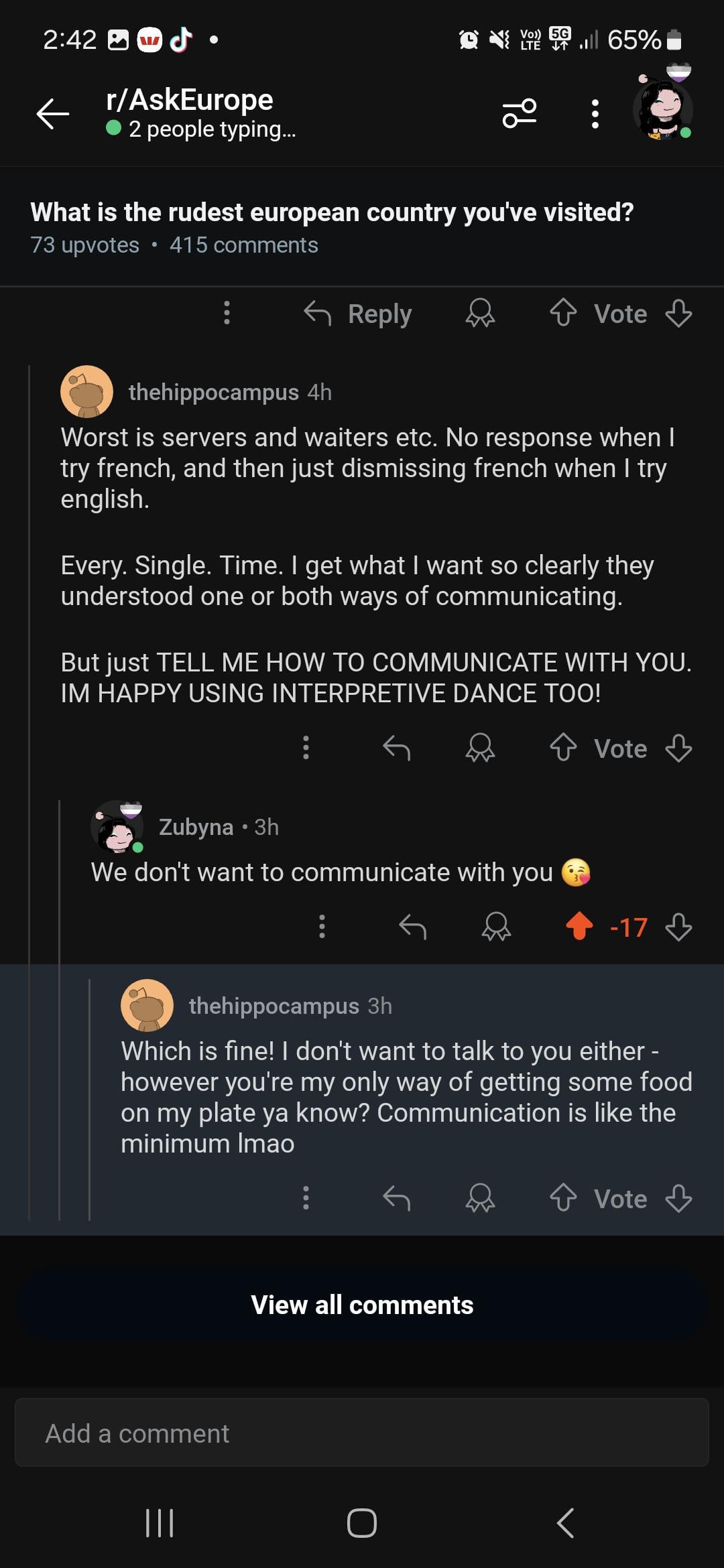Viewport: 724px width, 1568px height.
Task: Give award to the top comment
Action: click(480, 314)
